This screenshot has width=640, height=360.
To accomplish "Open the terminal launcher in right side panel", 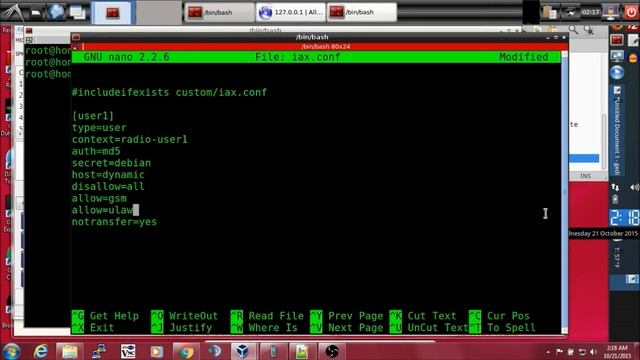I will [x=617, y=40].
